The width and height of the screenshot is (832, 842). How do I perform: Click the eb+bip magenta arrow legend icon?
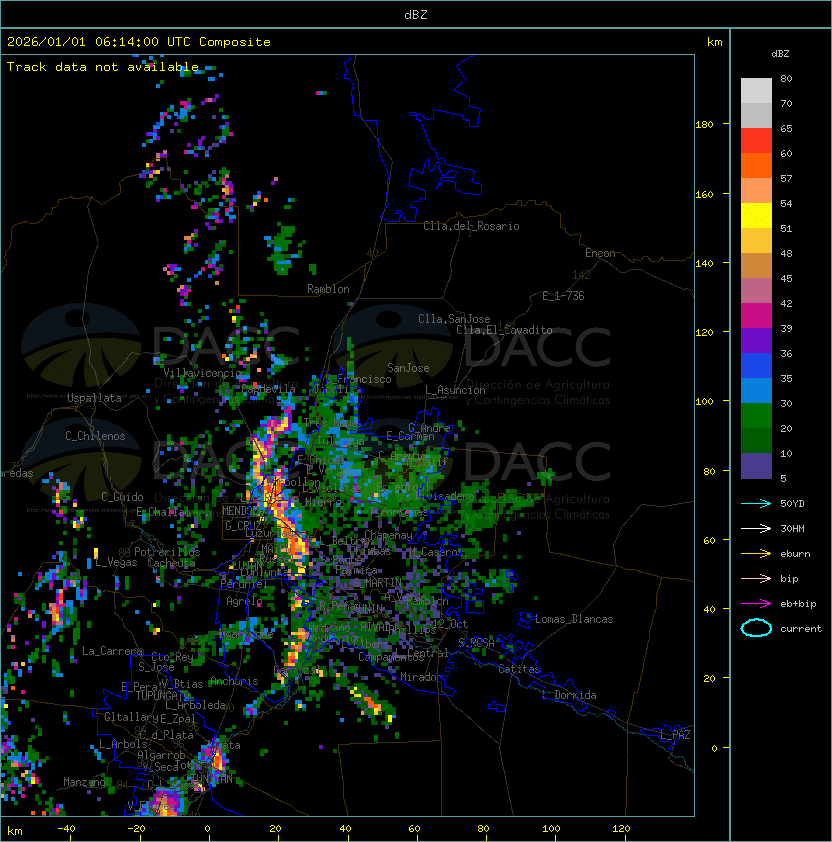pos(756,604)
